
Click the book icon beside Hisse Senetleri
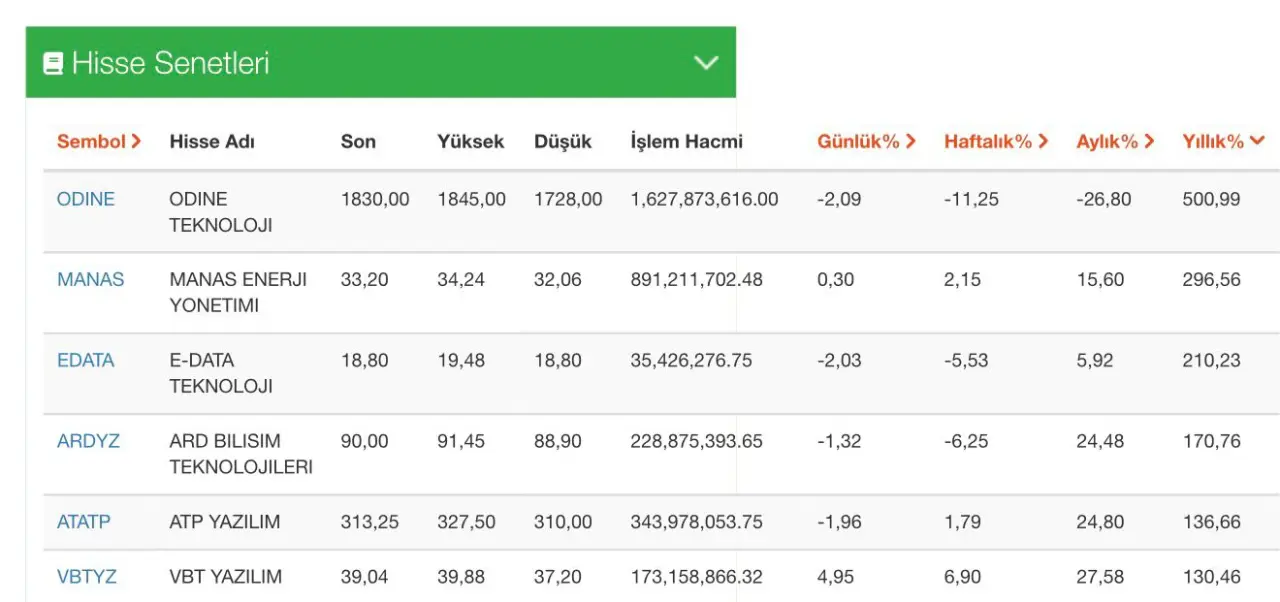pos(53,64)
